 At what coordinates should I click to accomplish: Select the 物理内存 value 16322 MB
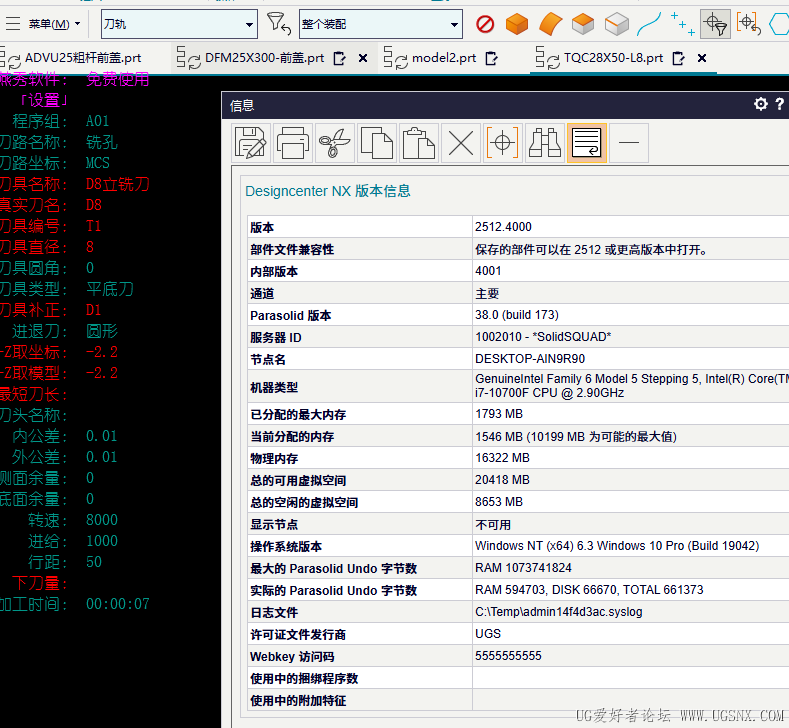click(x=502, y=458)
